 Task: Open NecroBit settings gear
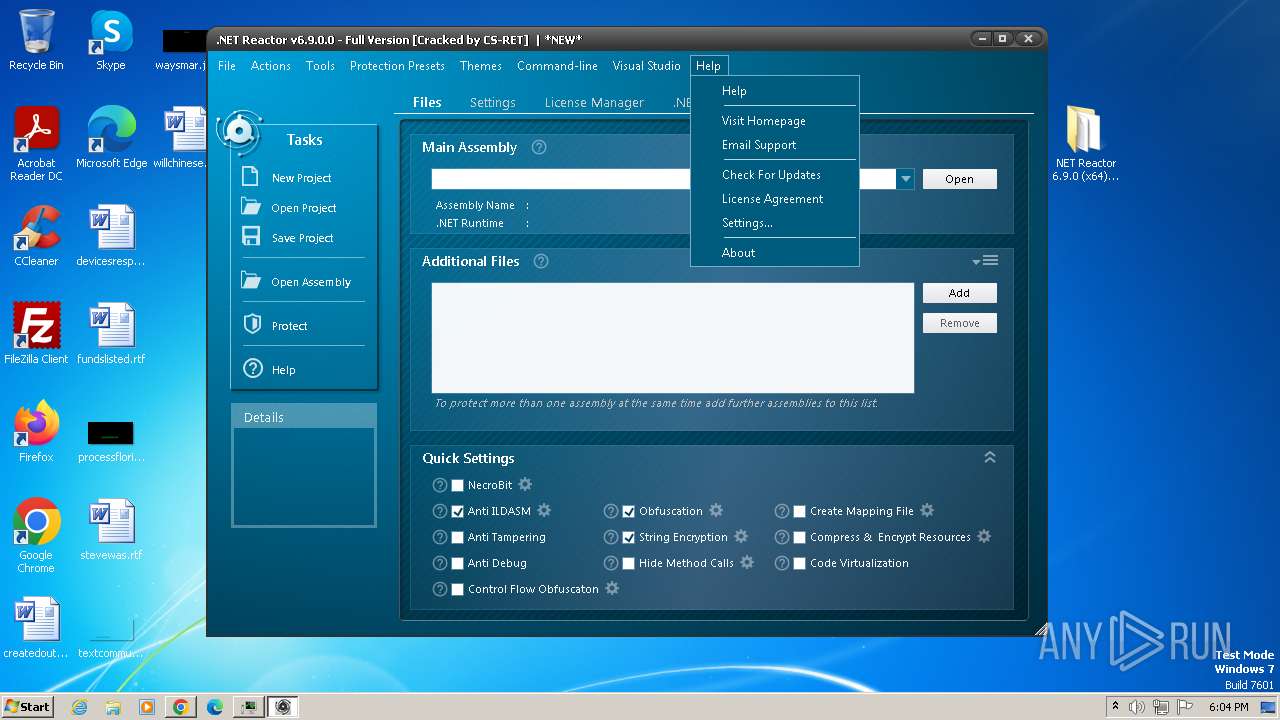(x=525, y=484)
